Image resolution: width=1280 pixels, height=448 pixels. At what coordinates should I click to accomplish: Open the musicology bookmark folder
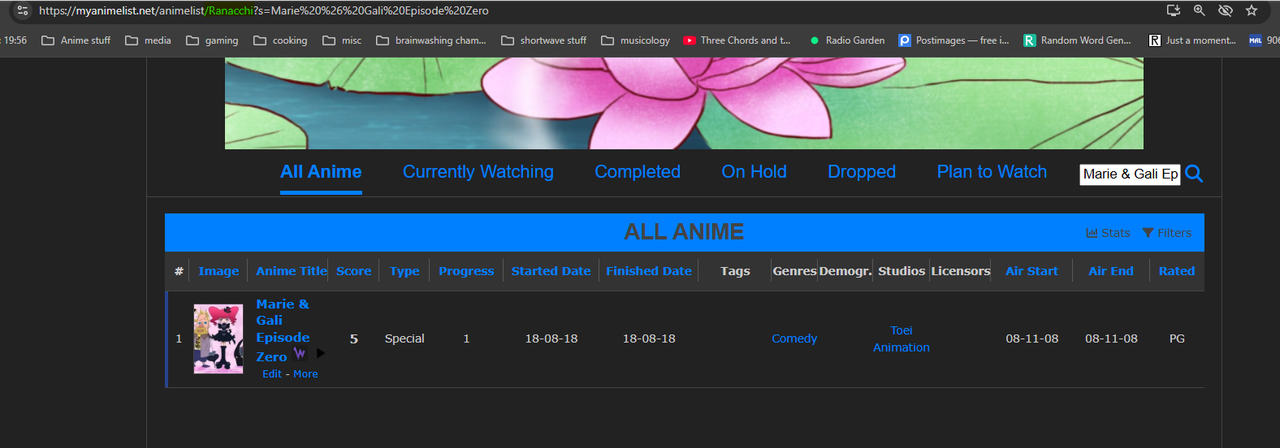coord(636,41)
